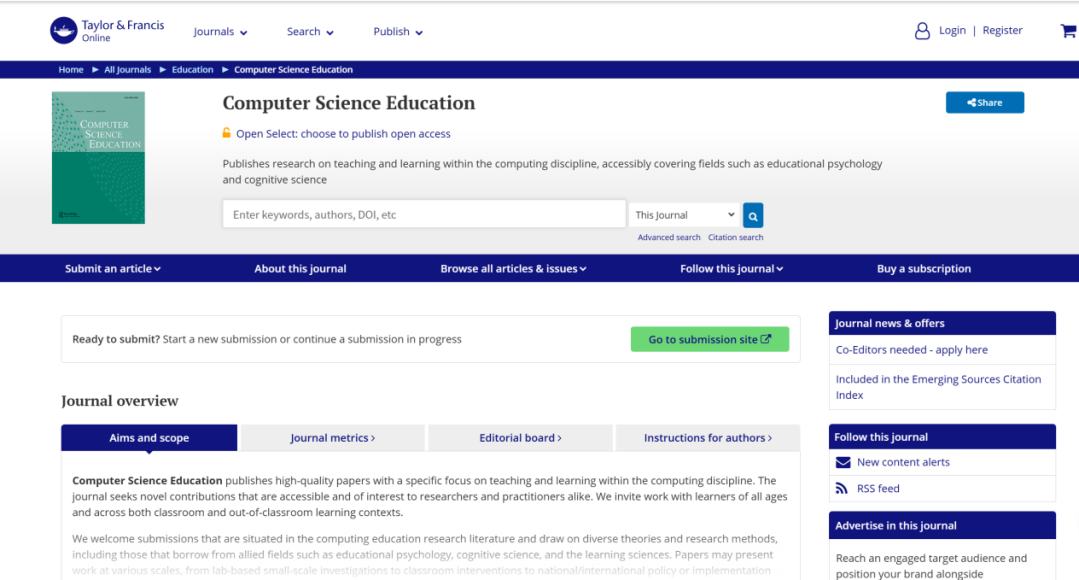This screenshot has height=580, width=1079.
Task: Click the Follow this journal sidebar header
Action: [942, 437]
